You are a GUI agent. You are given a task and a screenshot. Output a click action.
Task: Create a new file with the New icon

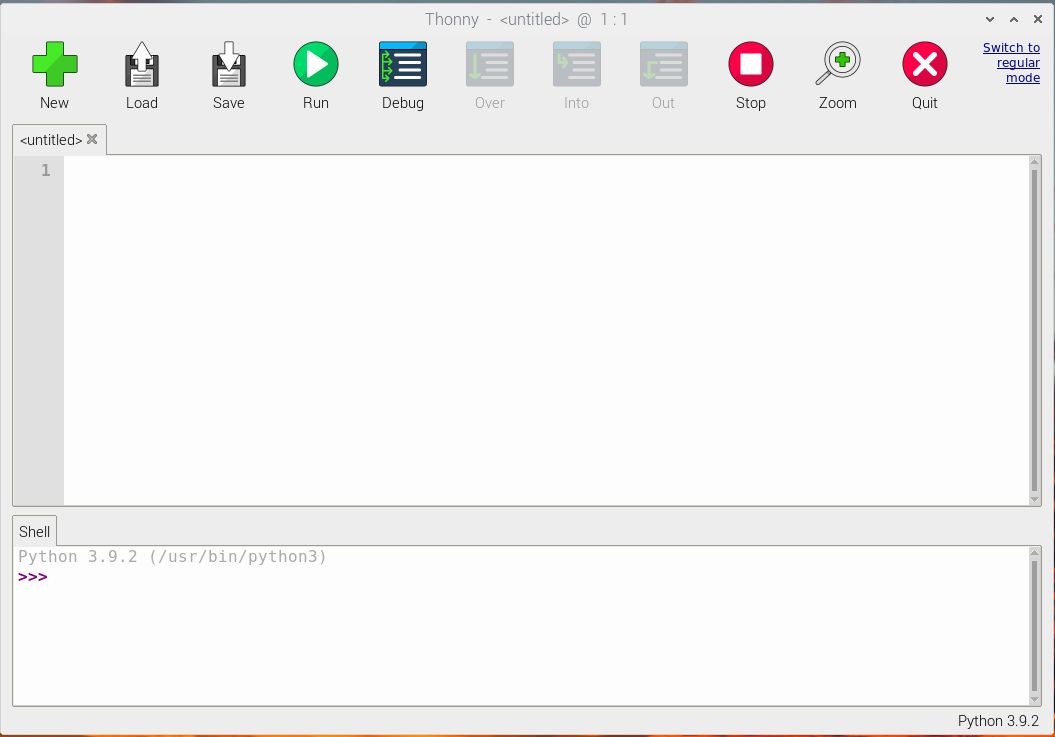click(x=54, y=65)
